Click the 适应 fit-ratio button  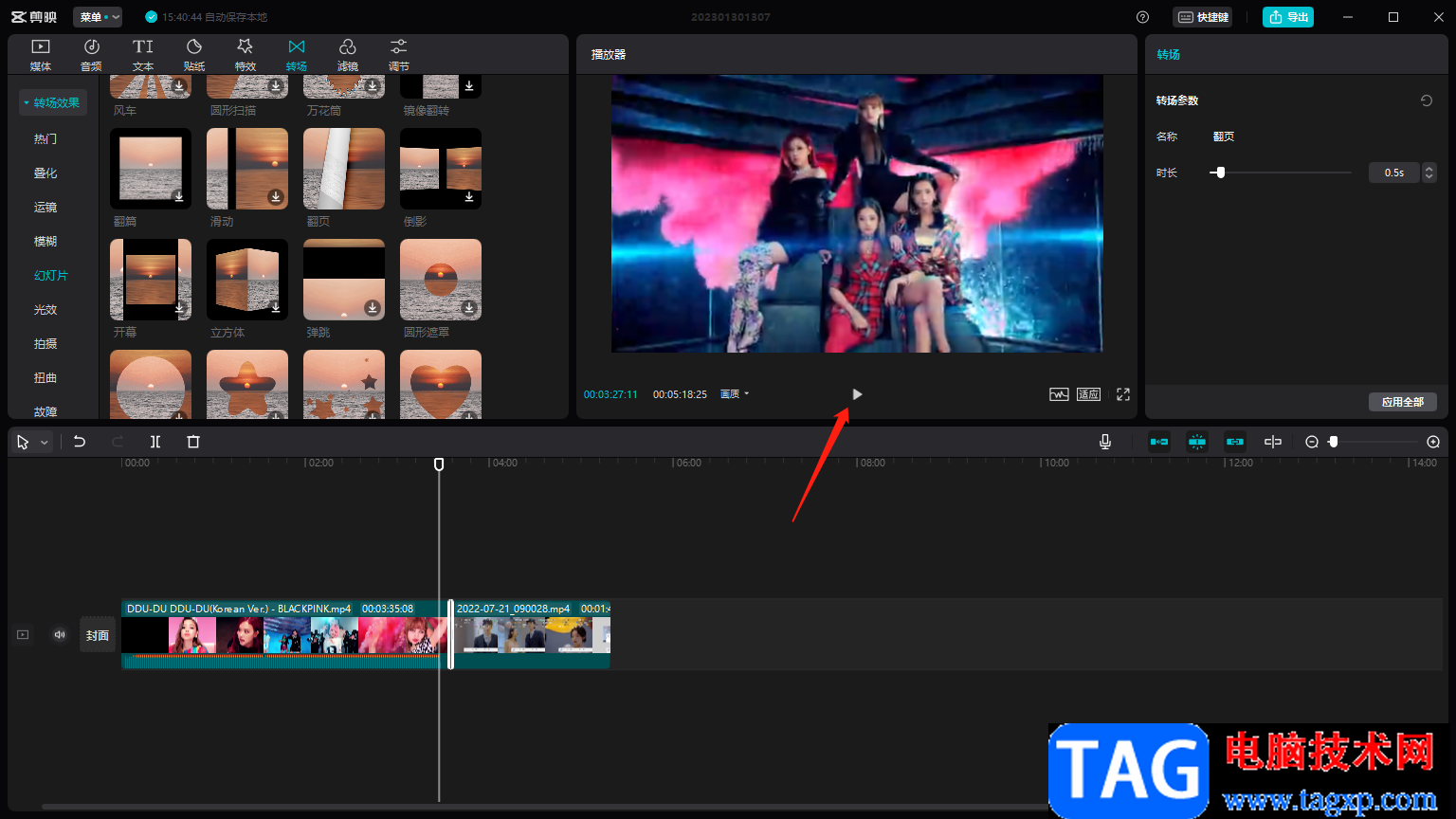pyautogui.click(x=1088, y=394)
